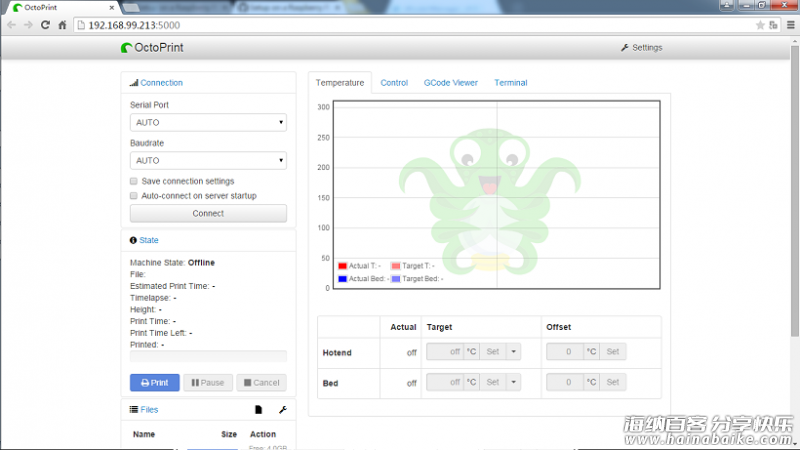Image resolution: width=800 pixels, height=450 pixels.
Task: Click Set for Hotend target
Action: (493, 352)
